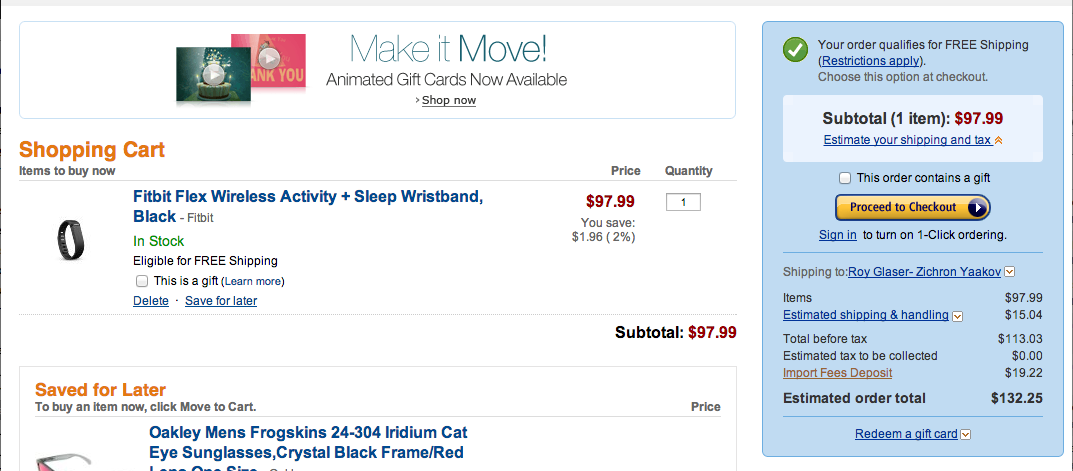Screen dimensions: 1073x471
Task: Click Sign in for 1-Click ordering
Action: [x=837, y=235]
